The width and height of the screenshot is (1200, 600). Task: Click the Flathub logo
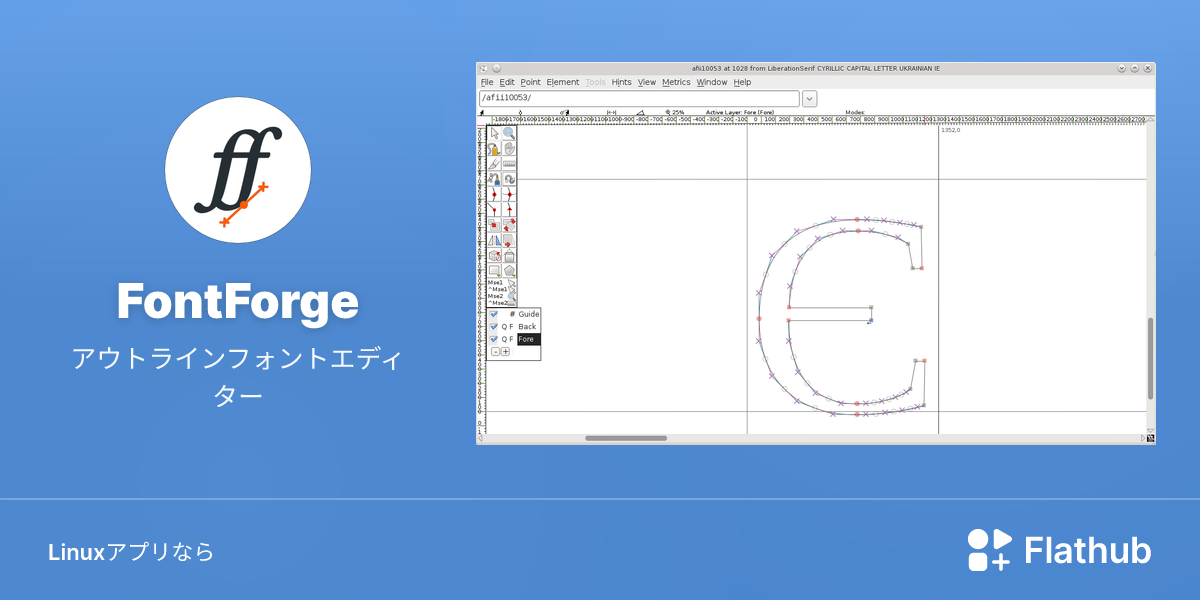(x=1059, y=550)
